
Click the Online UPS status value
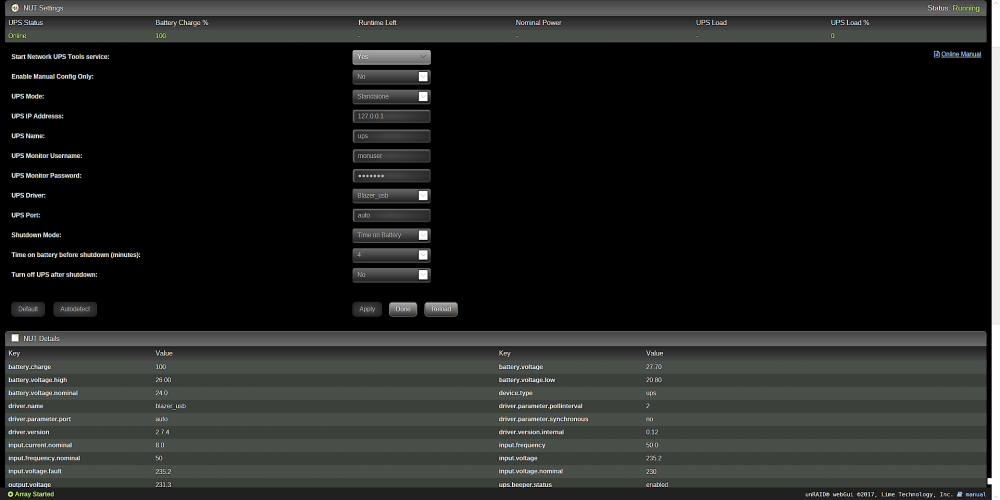(x=17, y=36)
